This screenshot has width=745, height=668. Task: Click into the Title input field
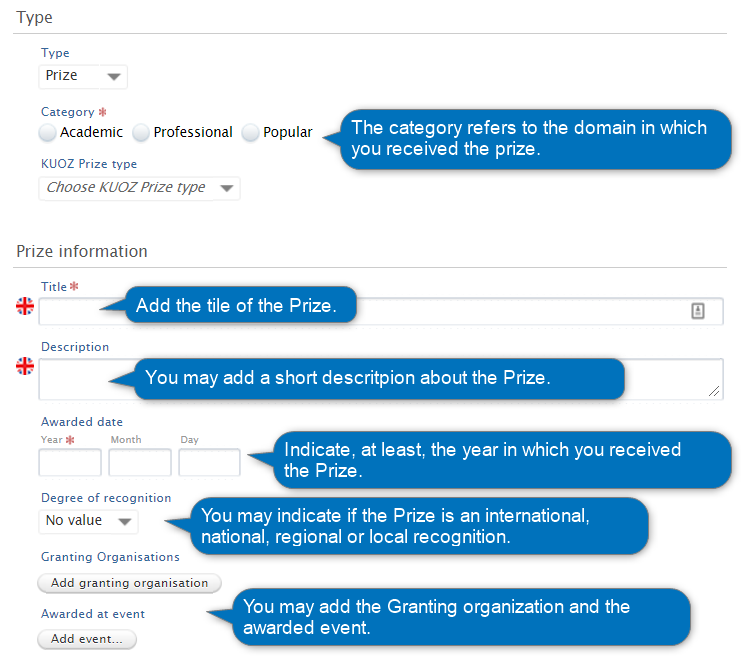[381, 311]
